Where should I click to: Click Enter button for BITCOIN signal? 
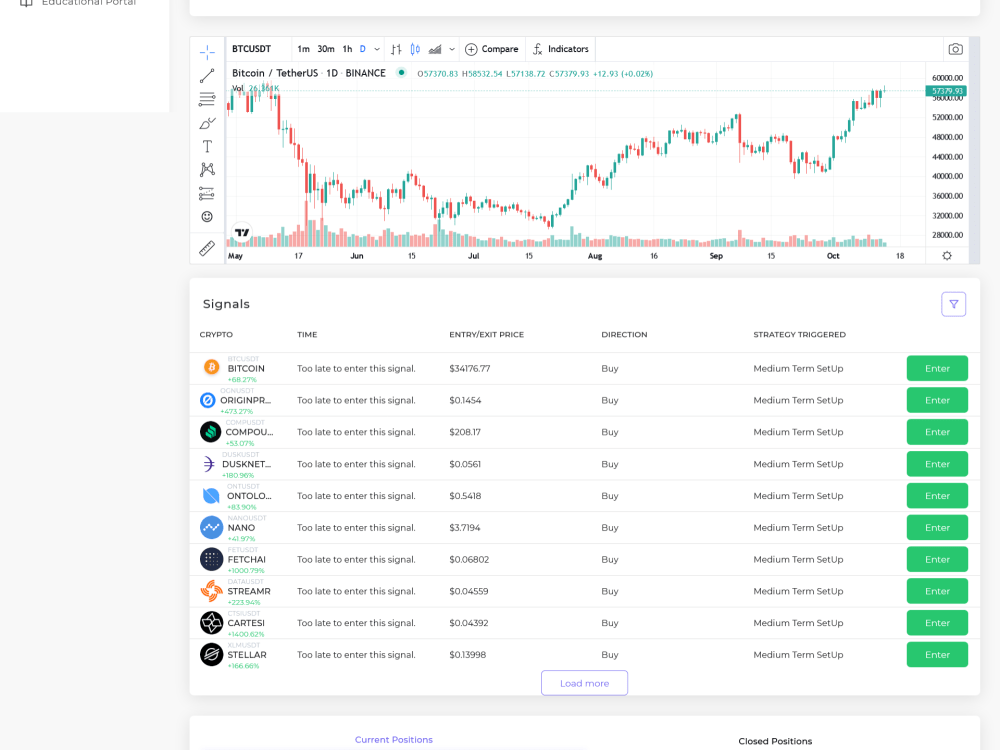click(x=937, y=369)
